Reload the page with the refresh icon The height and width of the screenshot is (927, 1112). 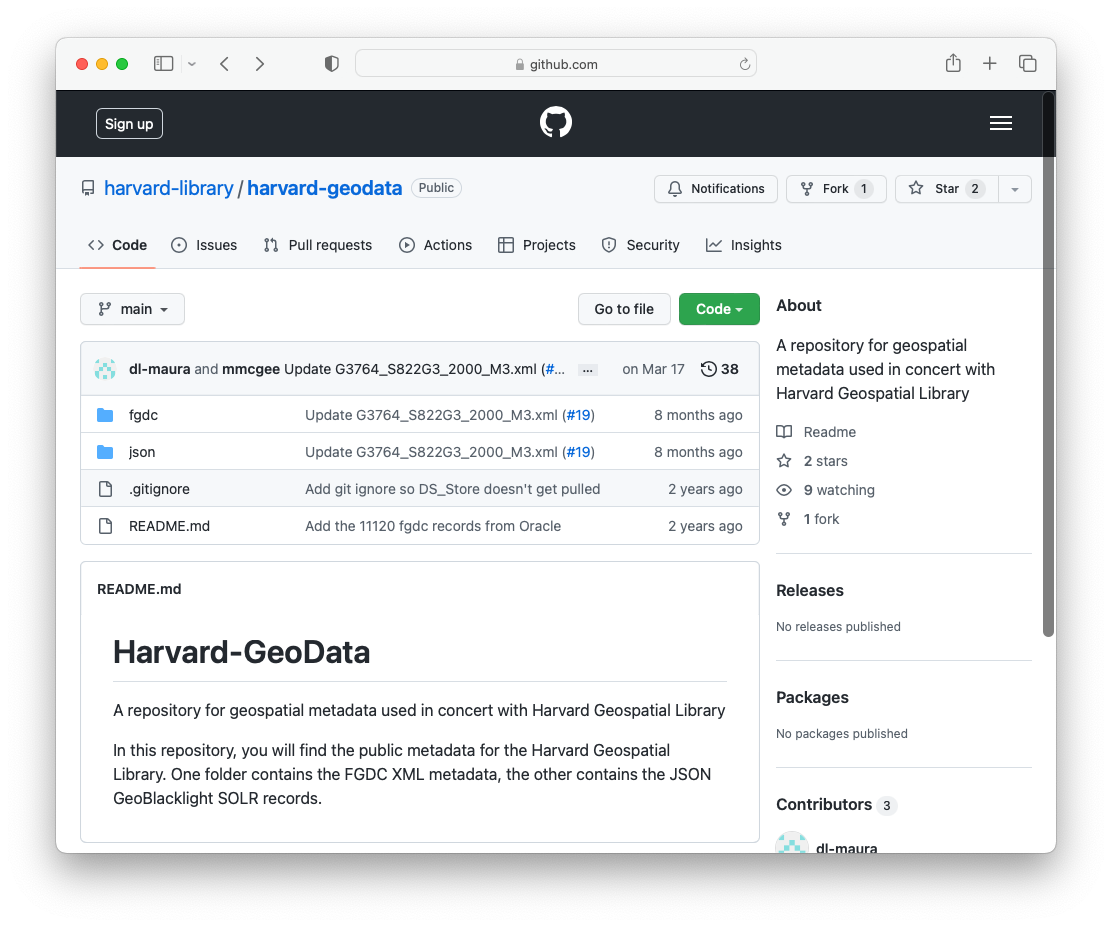click(x=745, y=65)
